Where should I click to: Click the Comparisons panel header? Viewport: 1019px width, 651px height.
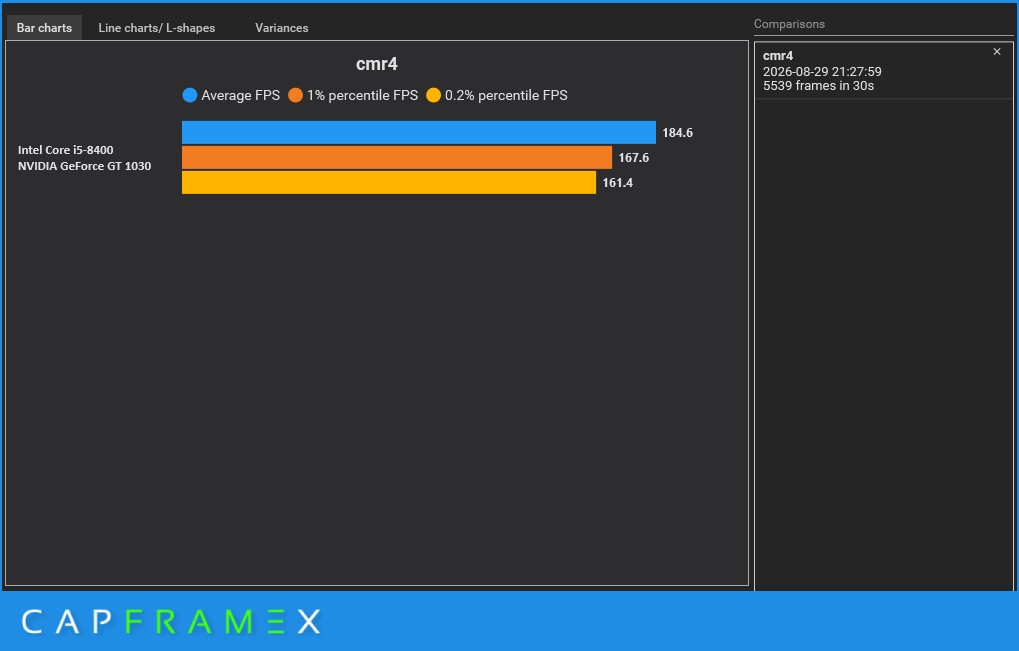(x=789, y=24)
